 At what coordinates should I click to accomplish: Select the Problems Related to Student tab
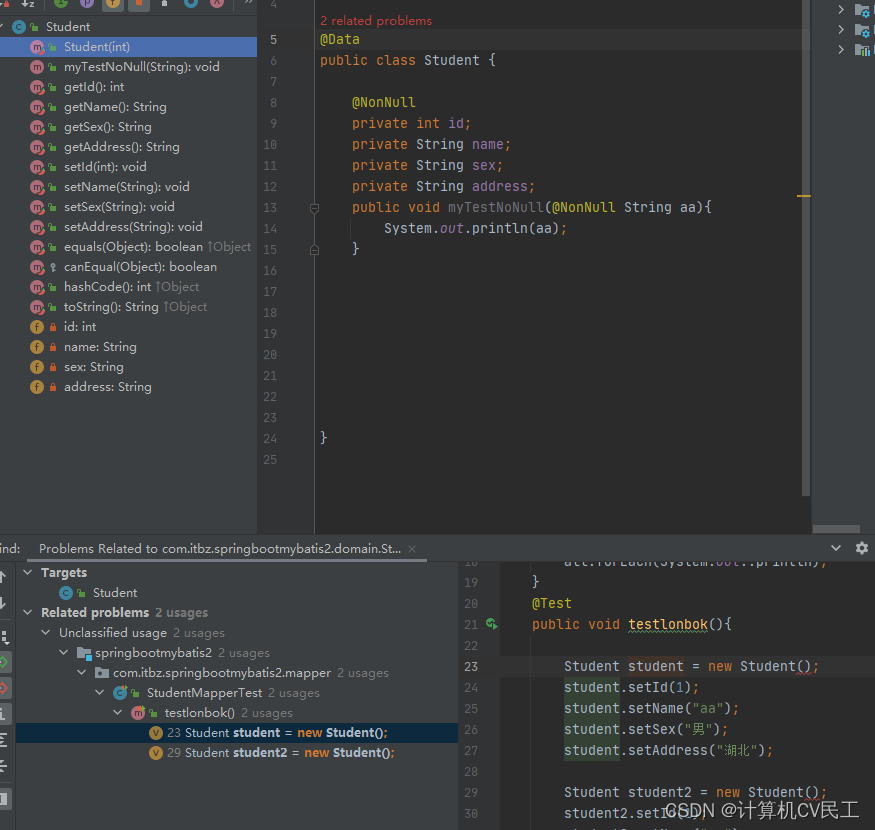(219, 549)
